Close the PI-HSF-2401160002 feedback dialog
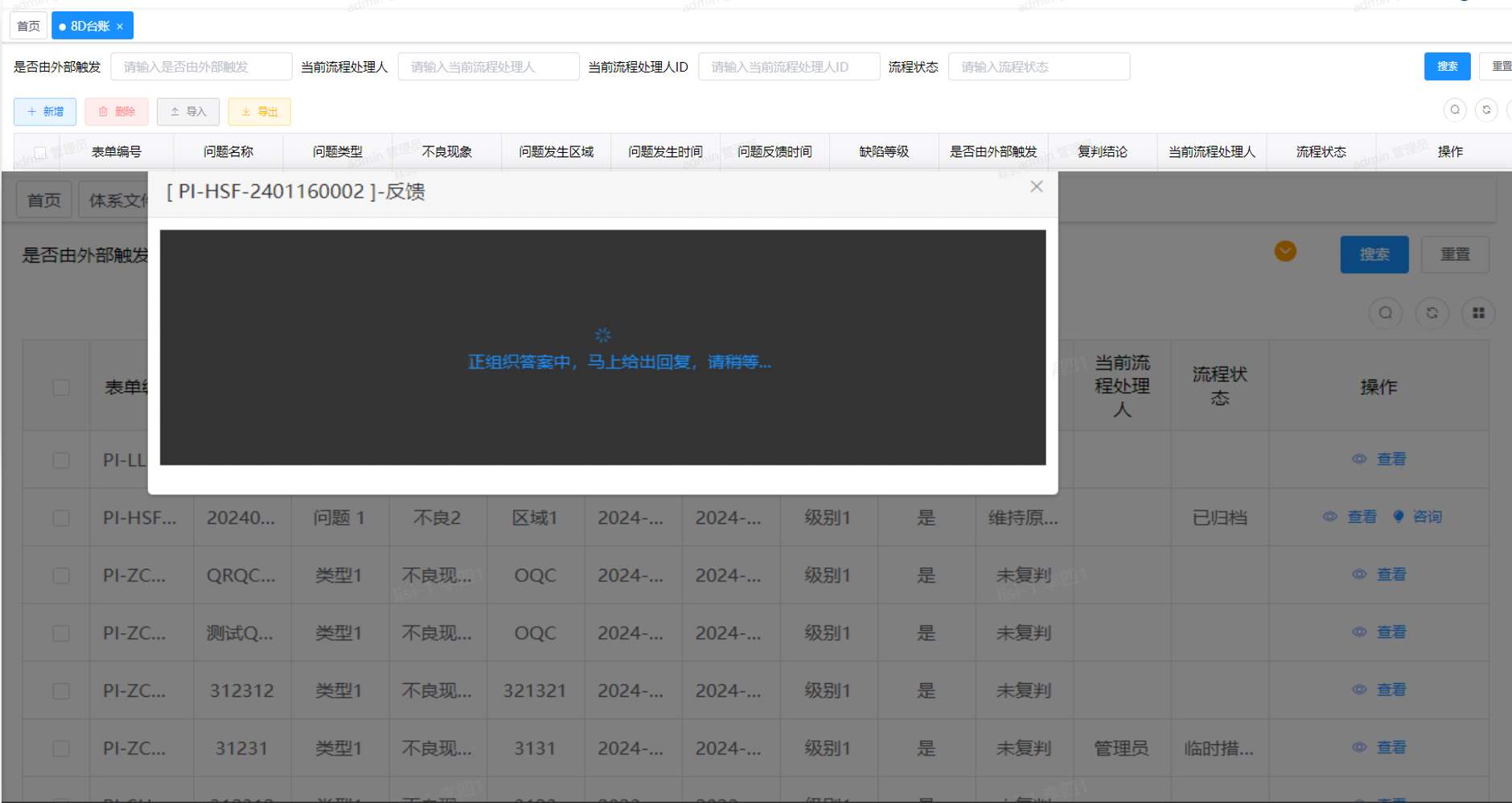 (x=1036, y=187)
